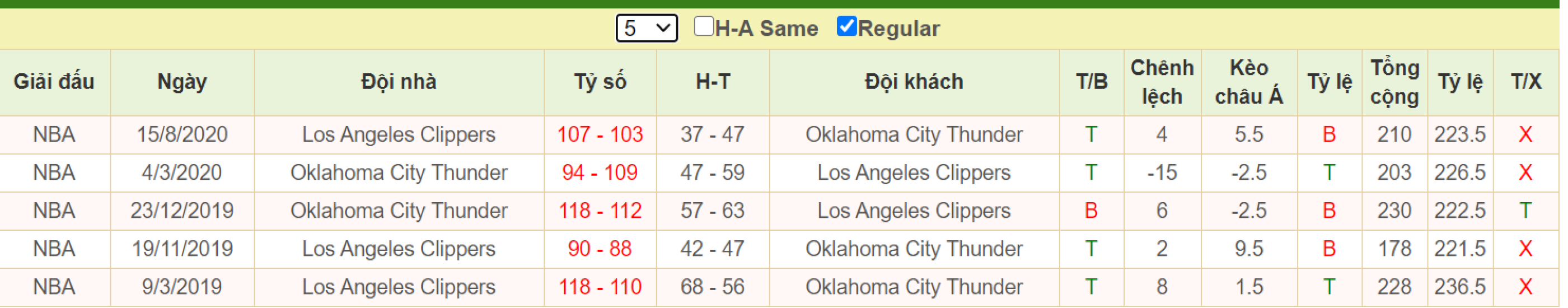Select the Giải đấu column header
The height and width of the screenshot is (308, 1568).
(x=54, y=82)
